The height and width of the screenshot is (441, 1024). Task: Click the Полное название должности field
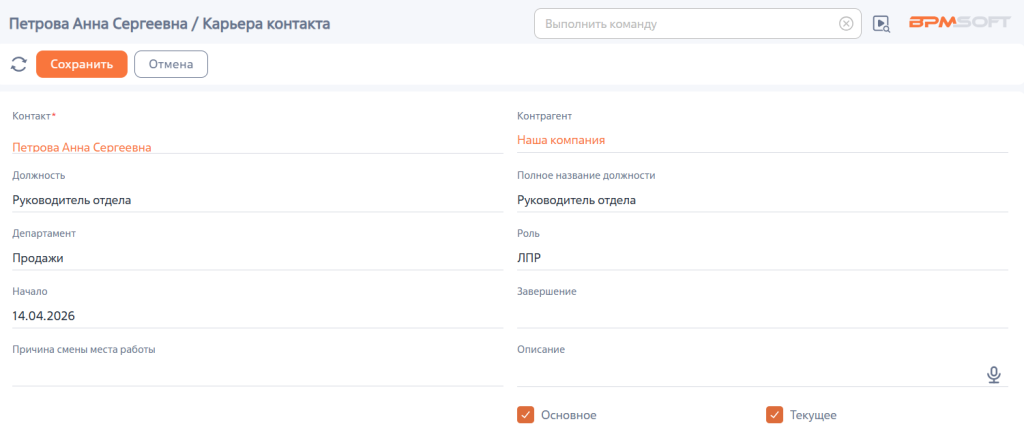763,201
